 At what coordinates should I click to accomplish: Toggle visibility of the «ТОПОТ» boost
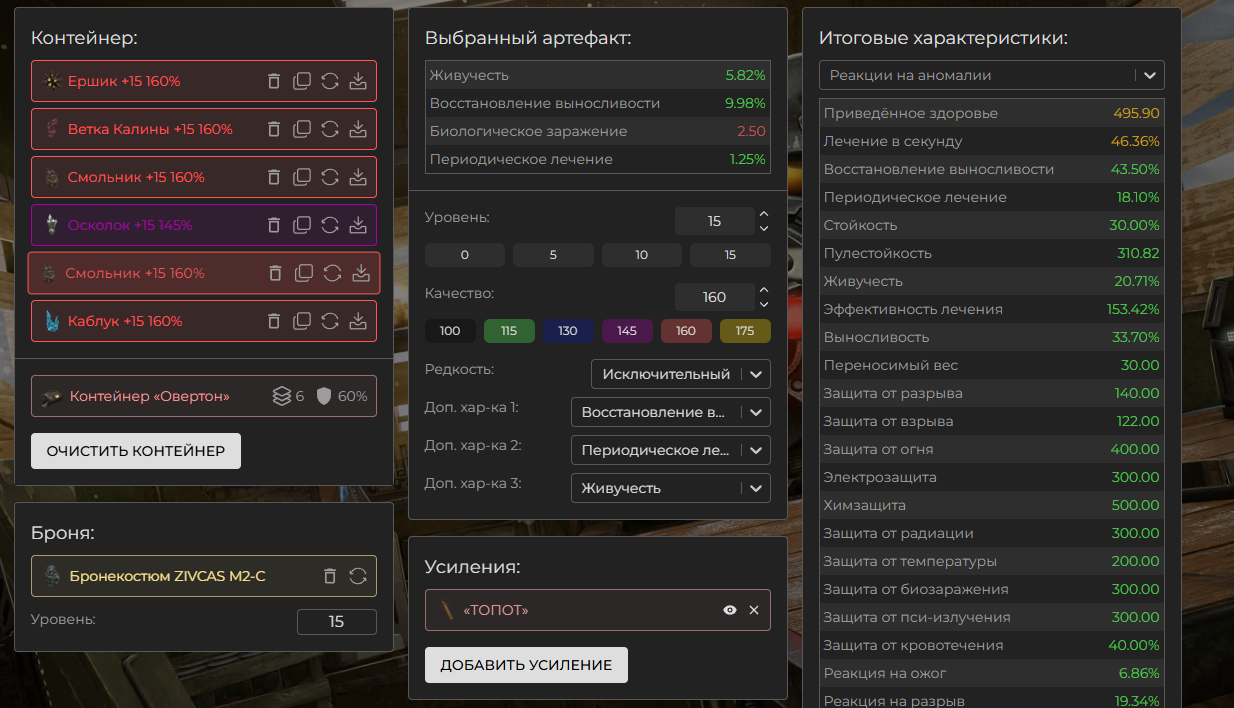pyautogui.click(x=730, y=610)
